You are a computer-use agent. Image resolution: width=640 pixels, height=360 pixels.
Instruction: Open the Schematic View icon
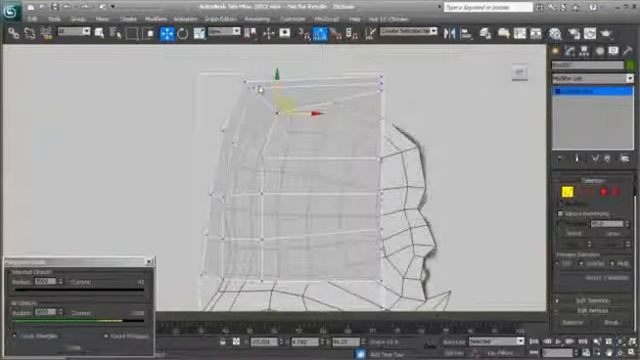(536, 33)
